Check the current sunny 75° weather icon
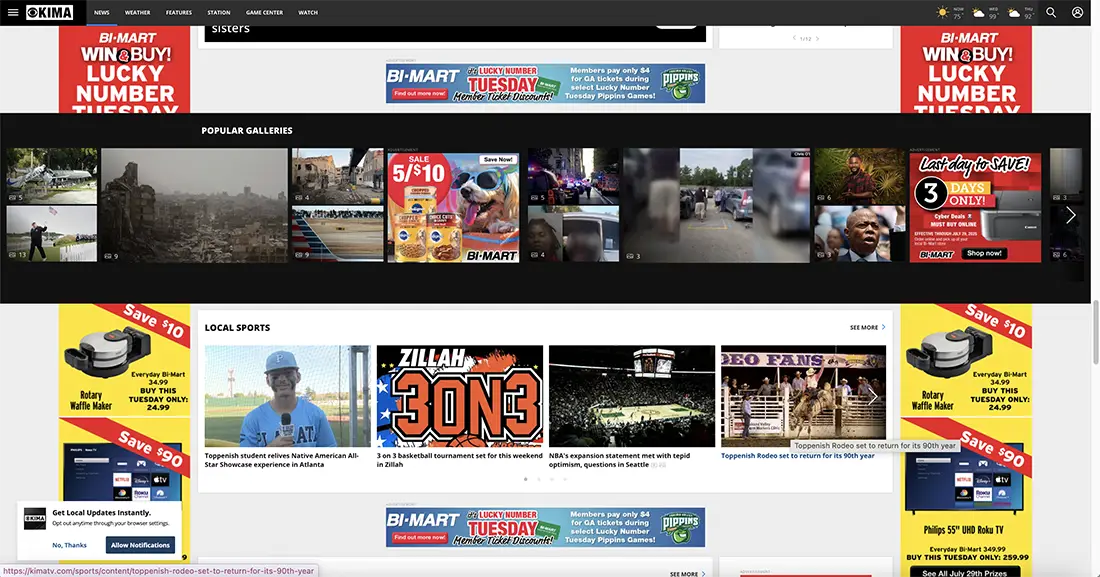 tap(942, 13)
